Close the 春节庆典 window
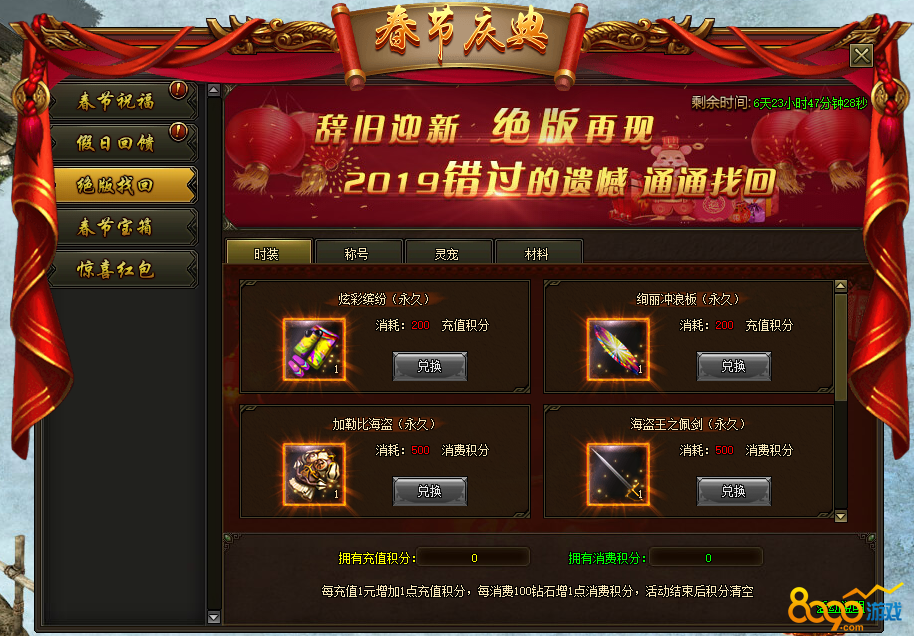This screenshot has width=914, height=636. tap(861, 56)
